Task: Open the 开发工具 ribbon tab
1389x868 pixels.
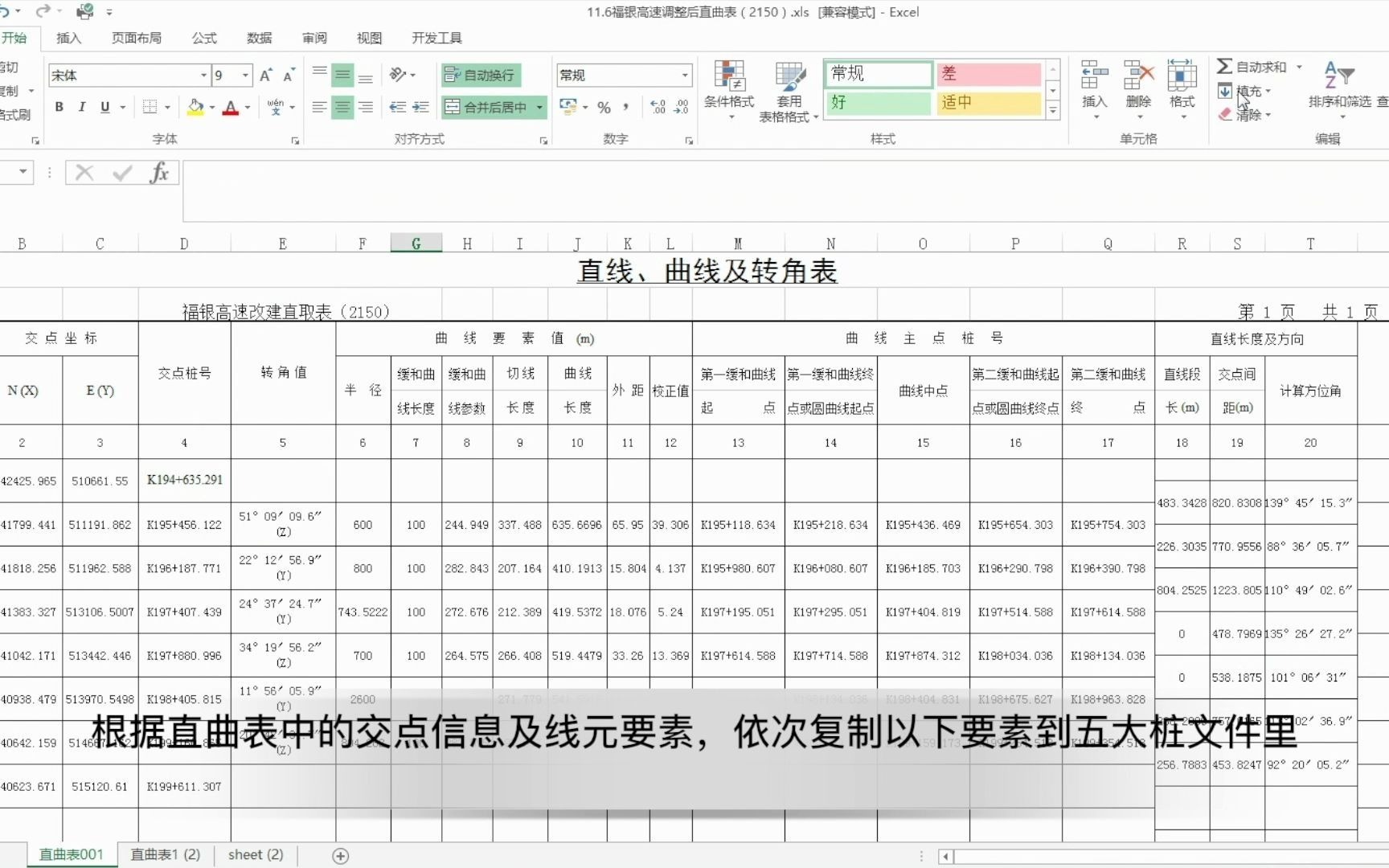Action: point(436,38)
